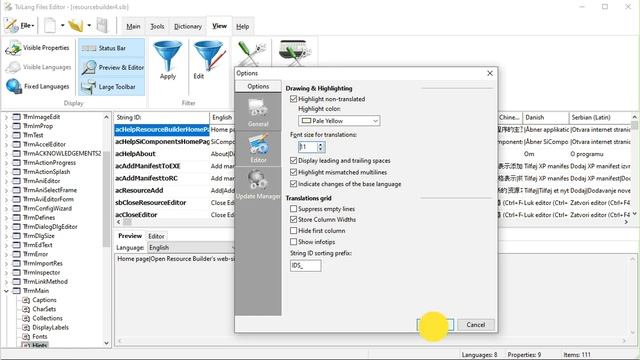
Task: Open the File menu button
Action: pos(19,25)
